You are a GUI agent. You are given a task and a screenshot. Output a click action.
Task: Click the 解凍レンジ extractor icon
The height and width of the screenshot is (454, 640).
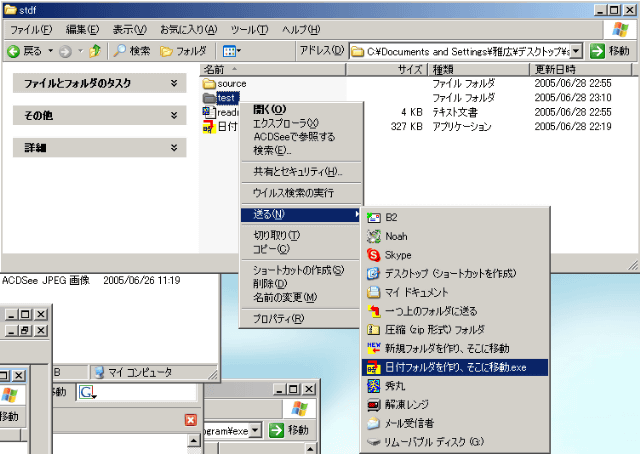375,404
